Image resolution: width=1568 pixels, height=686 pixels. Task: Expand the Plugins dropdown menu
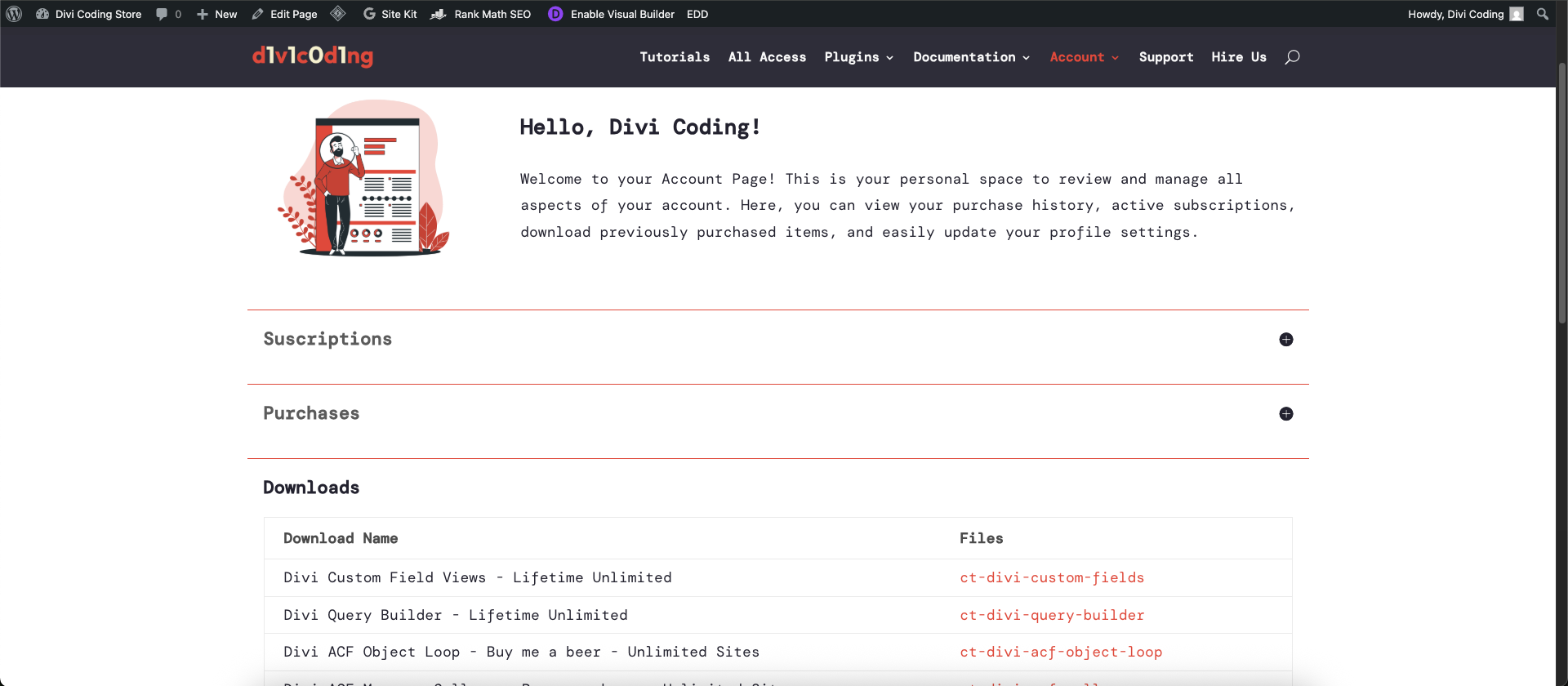pyautogui.click(x=859, y=57)
